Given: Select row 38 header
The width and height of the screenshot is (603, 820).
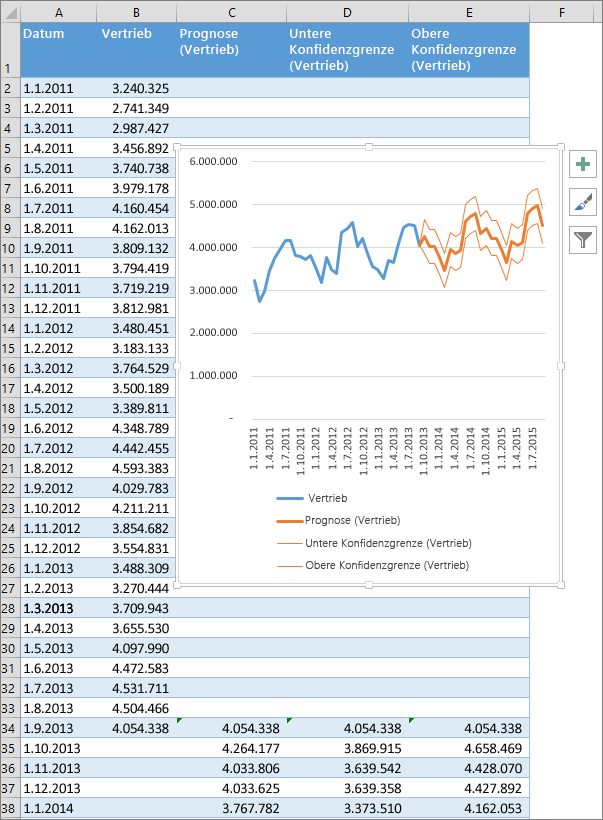Looking at the screenshot, I should (10, 808).
